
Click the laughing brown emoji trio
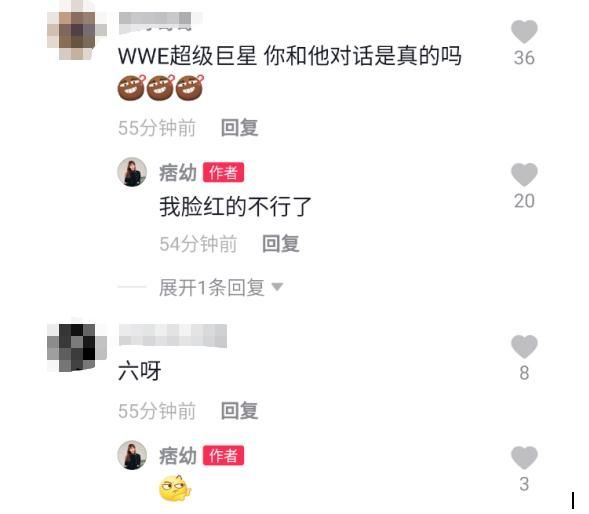coord(161,87)
